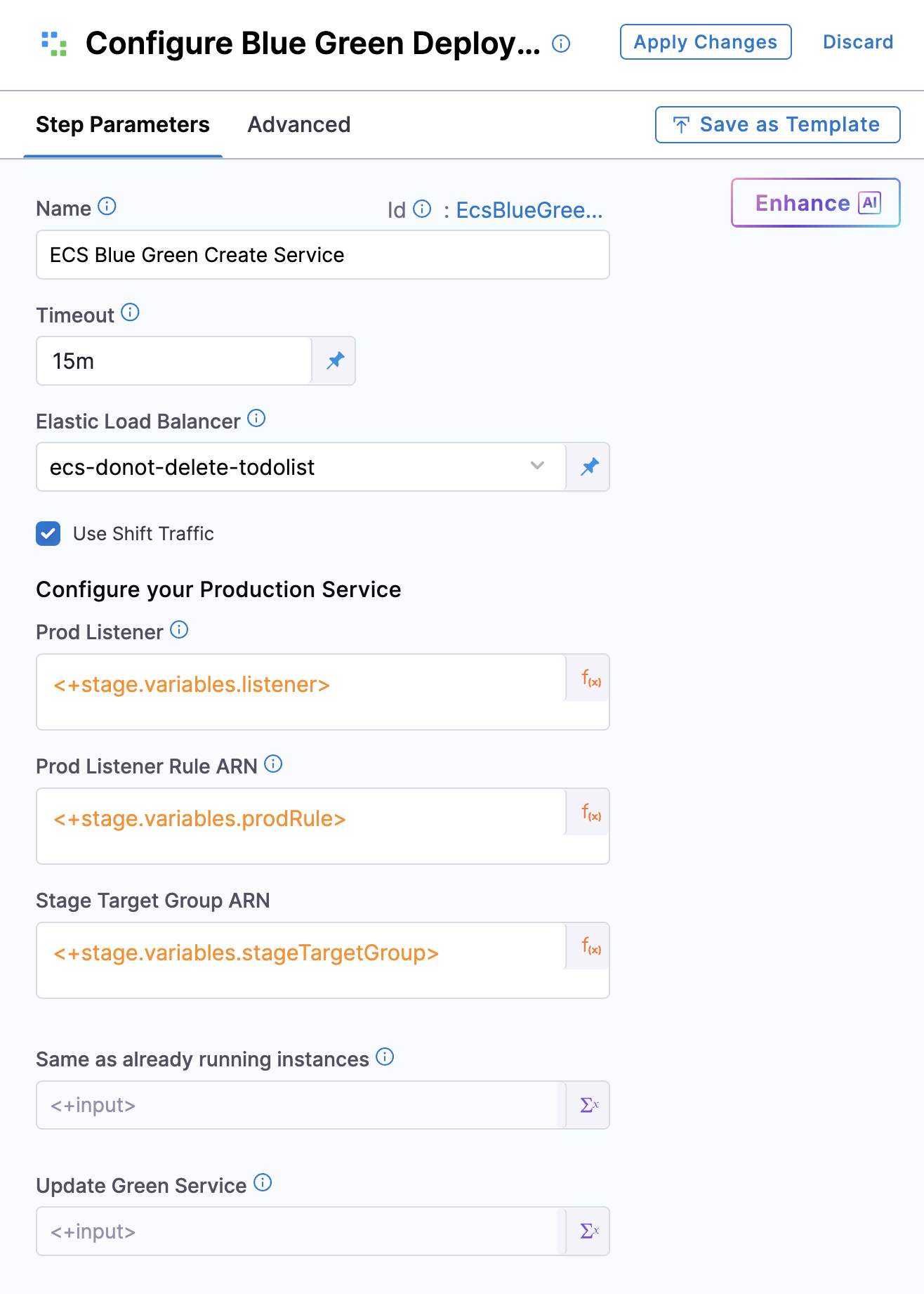
Task: Uncheck the Use Shift Traffic checkbox
Action: [48, 534]
